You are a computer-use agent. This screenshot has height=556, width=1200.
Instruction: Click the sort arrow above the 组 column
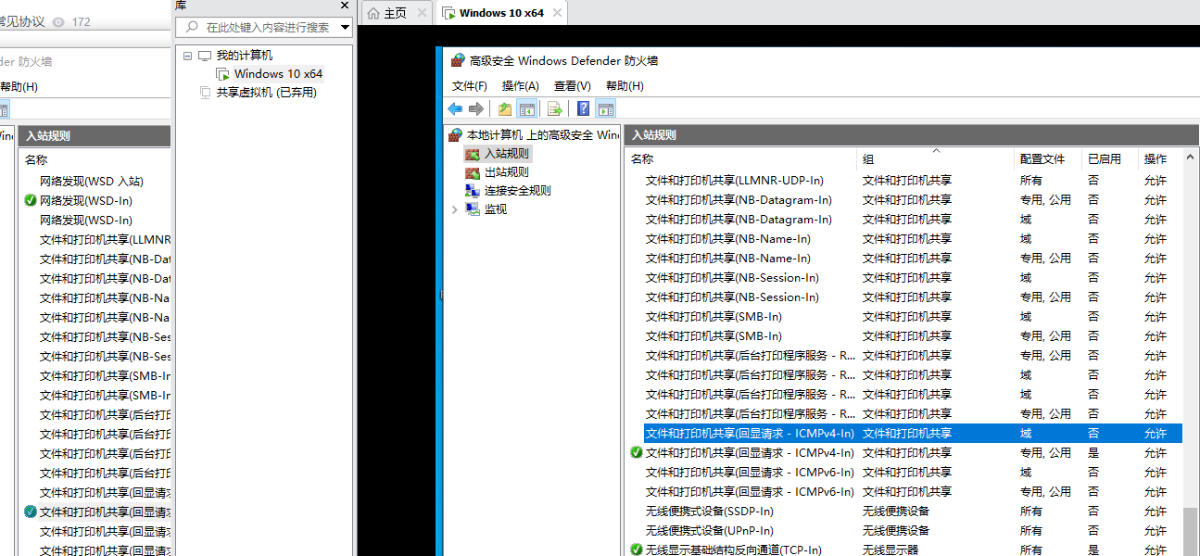click(936, 151)
